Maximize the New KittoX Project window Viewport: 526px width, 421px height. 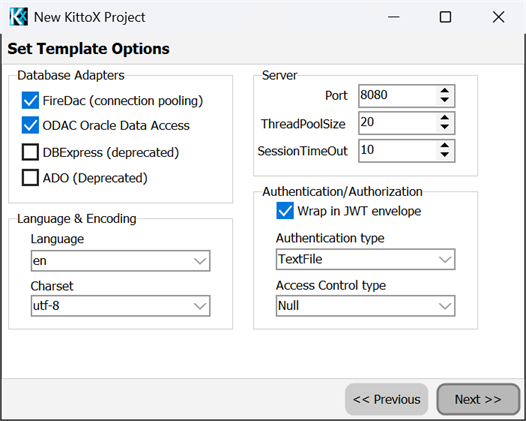[445, 17]
